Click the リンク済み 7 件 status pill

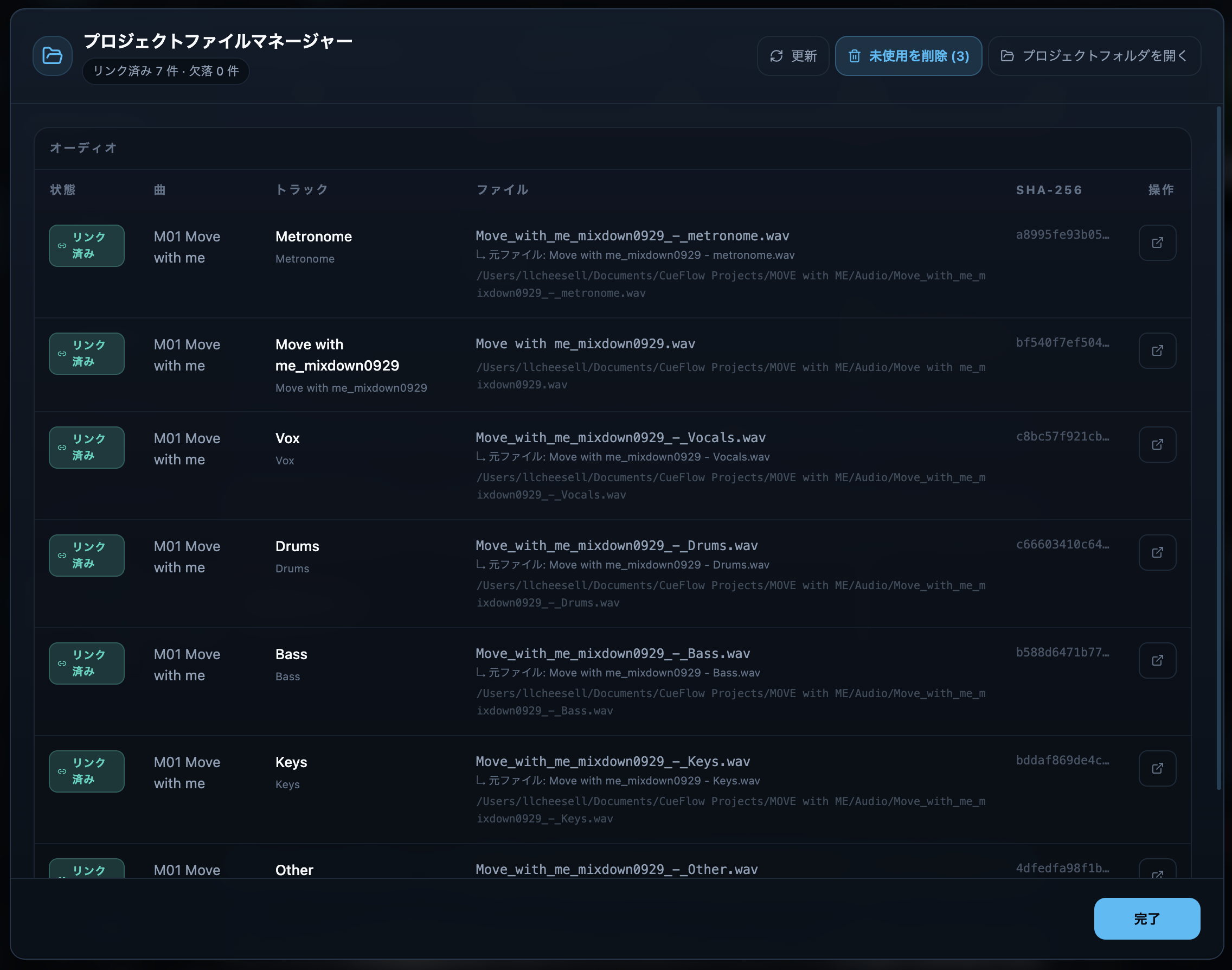point(166,71)
